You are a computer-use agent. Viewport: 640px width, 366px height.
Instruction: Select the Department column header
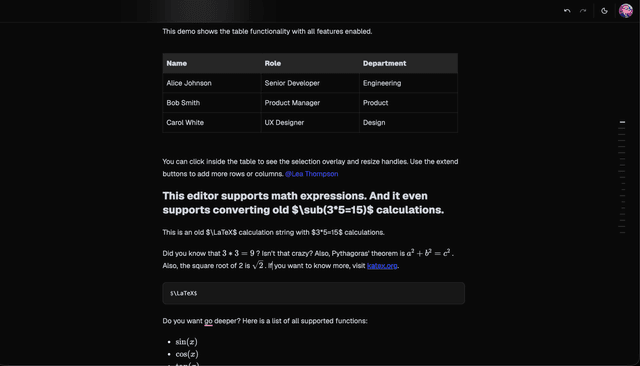coord(408,63)
